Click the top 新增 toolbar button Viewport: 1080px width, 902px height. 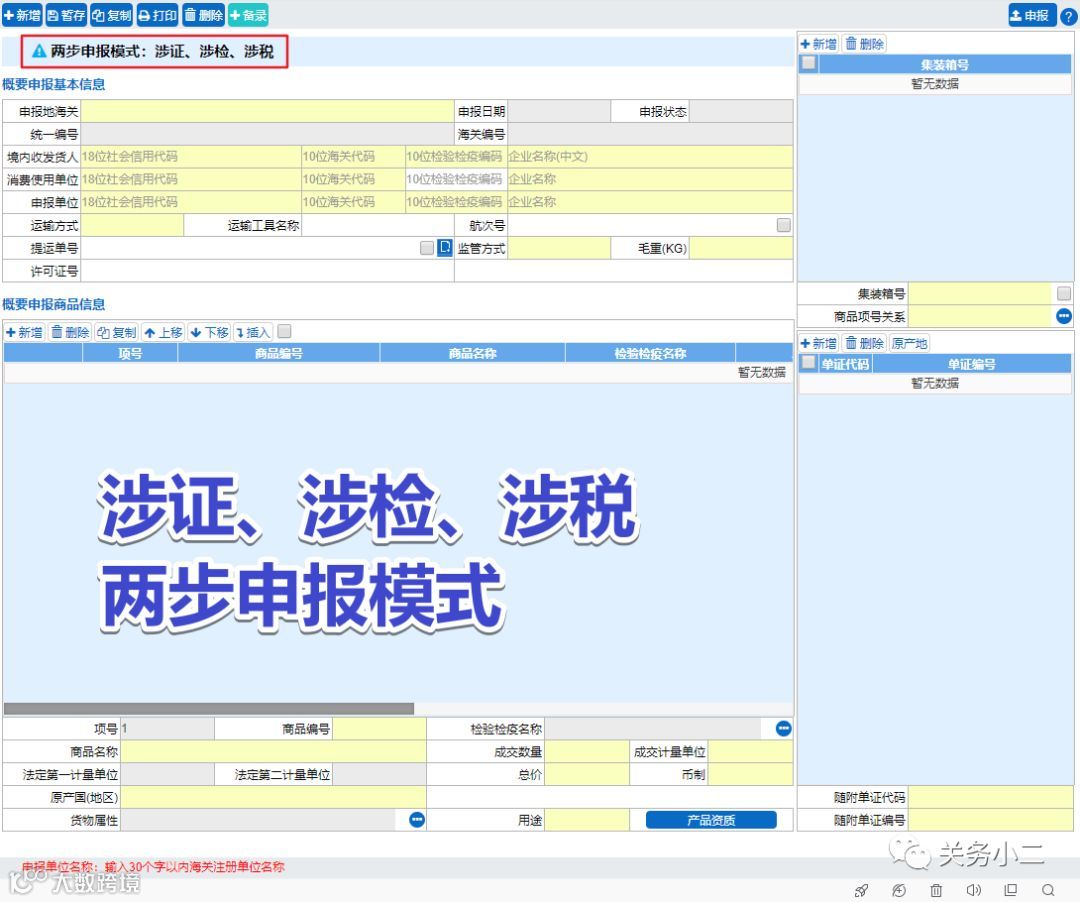[x=22, y=15]
